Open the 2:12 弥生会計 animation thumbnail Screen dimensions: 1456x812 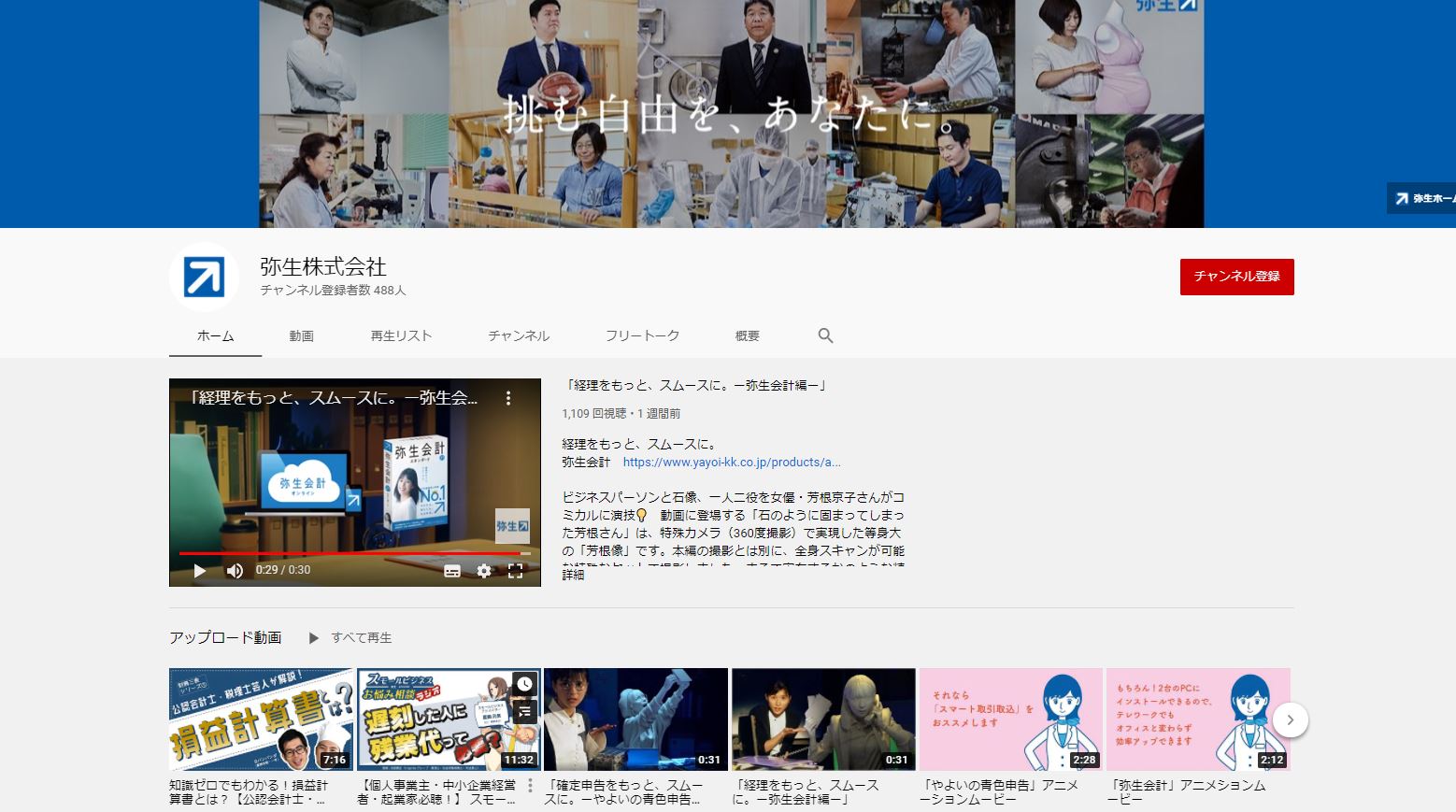(x=1198, y=719)
